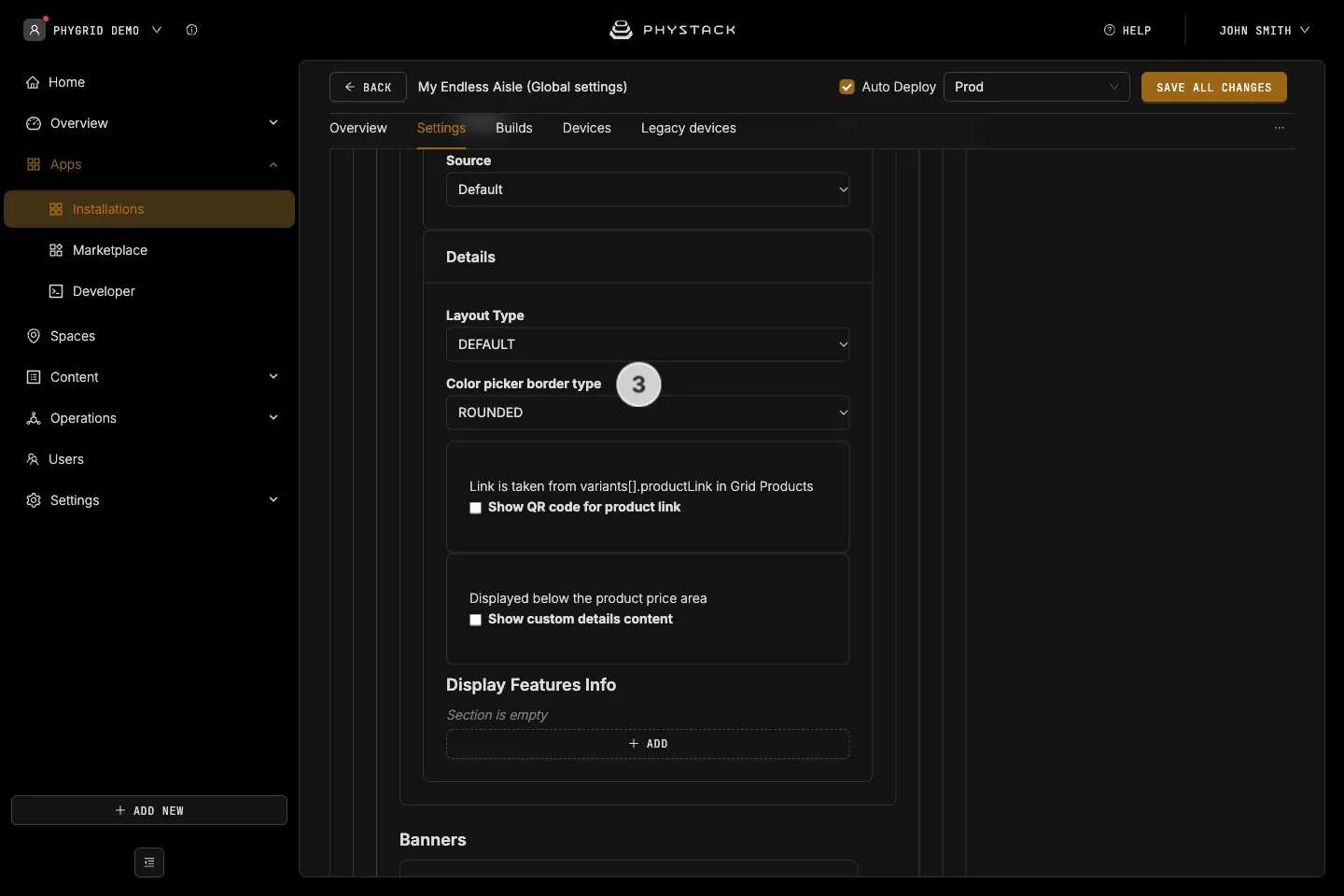Viewport: 1344px width, 896px height.
Task: Open the three-dot more options menu
Action: (1280, 128)
